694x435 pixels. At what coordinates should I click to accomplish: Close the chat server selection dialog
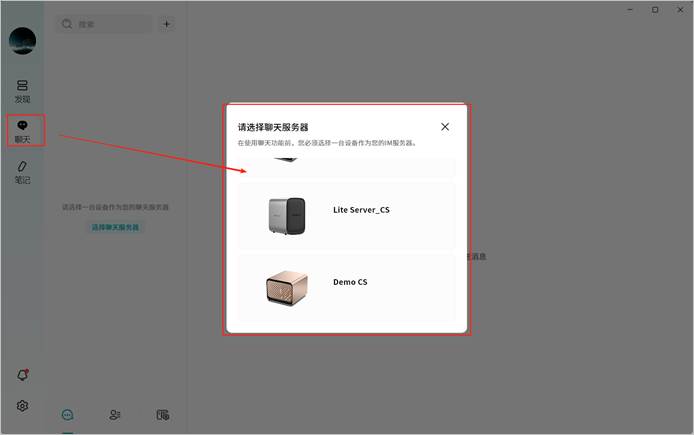tap(445, 127)
